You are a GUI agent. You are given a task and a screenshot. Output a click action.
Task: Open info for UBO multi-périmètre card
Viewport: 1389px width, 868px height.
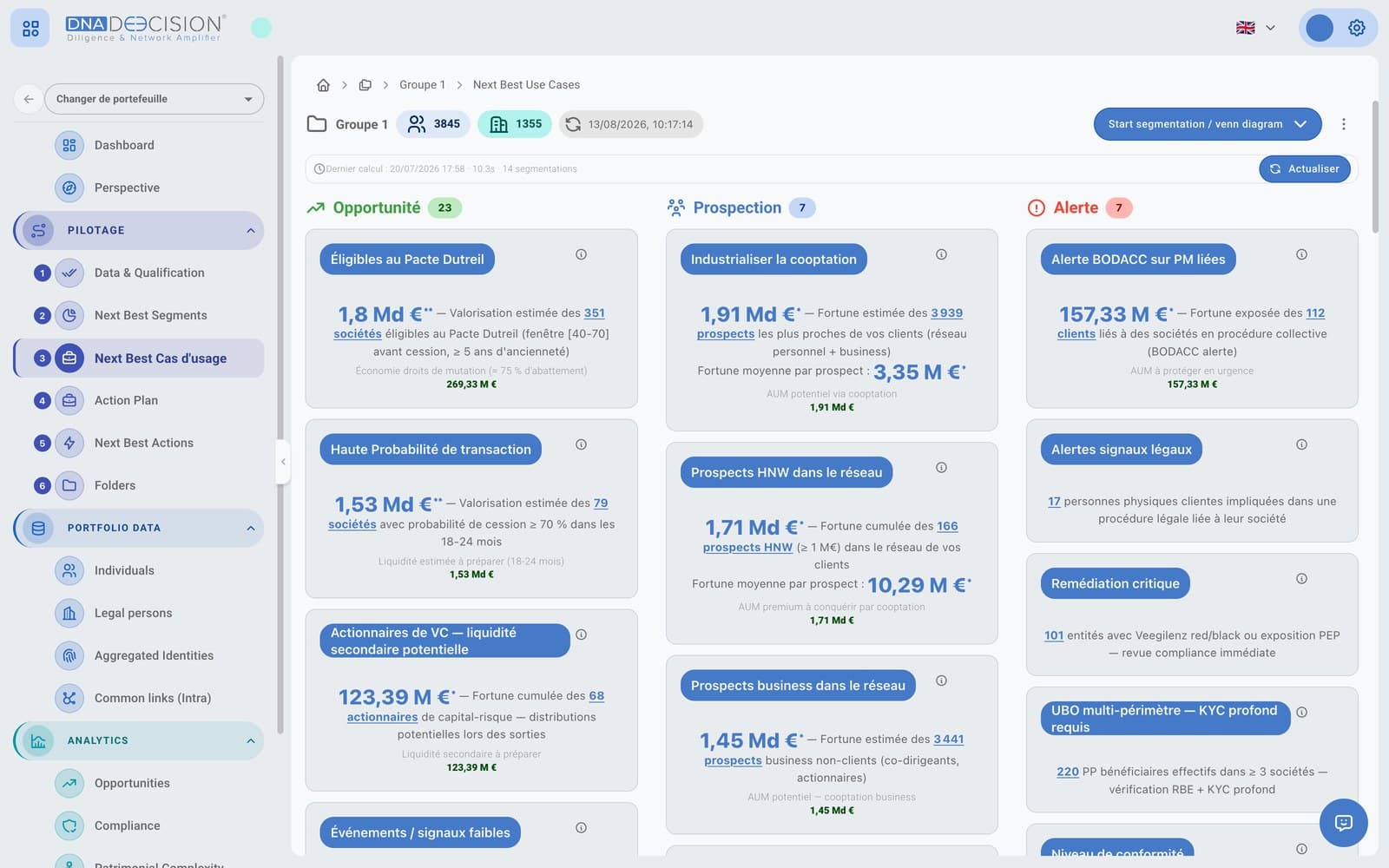click(1301, 712)
